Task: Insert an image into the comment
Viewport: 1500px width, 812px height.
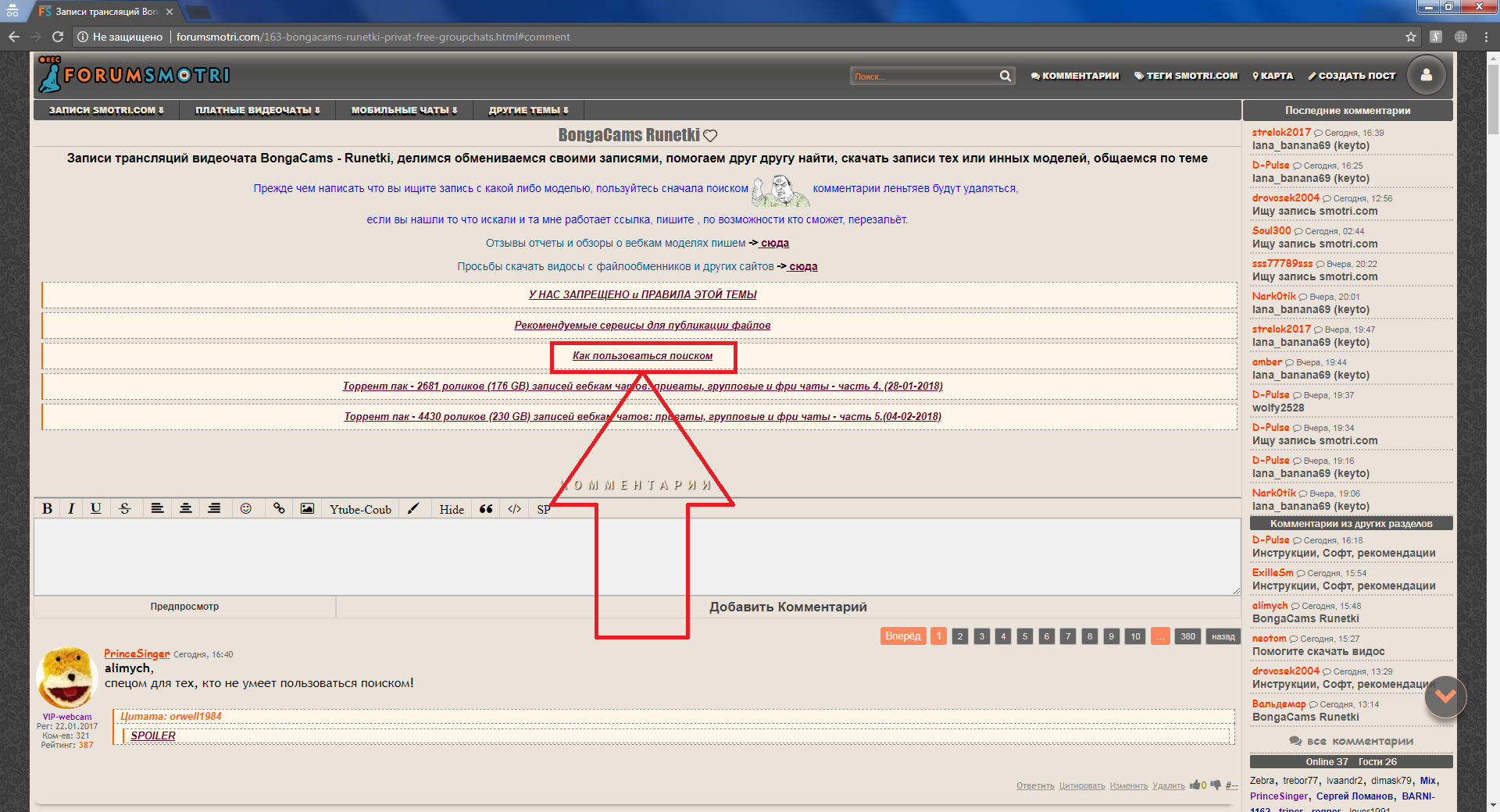Action: pos(307,508)
